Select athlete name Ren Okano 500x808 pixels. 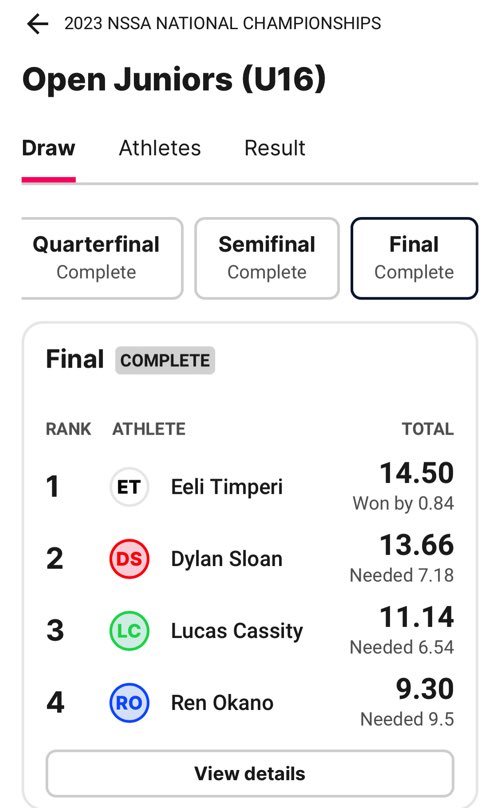pos(222,703)
